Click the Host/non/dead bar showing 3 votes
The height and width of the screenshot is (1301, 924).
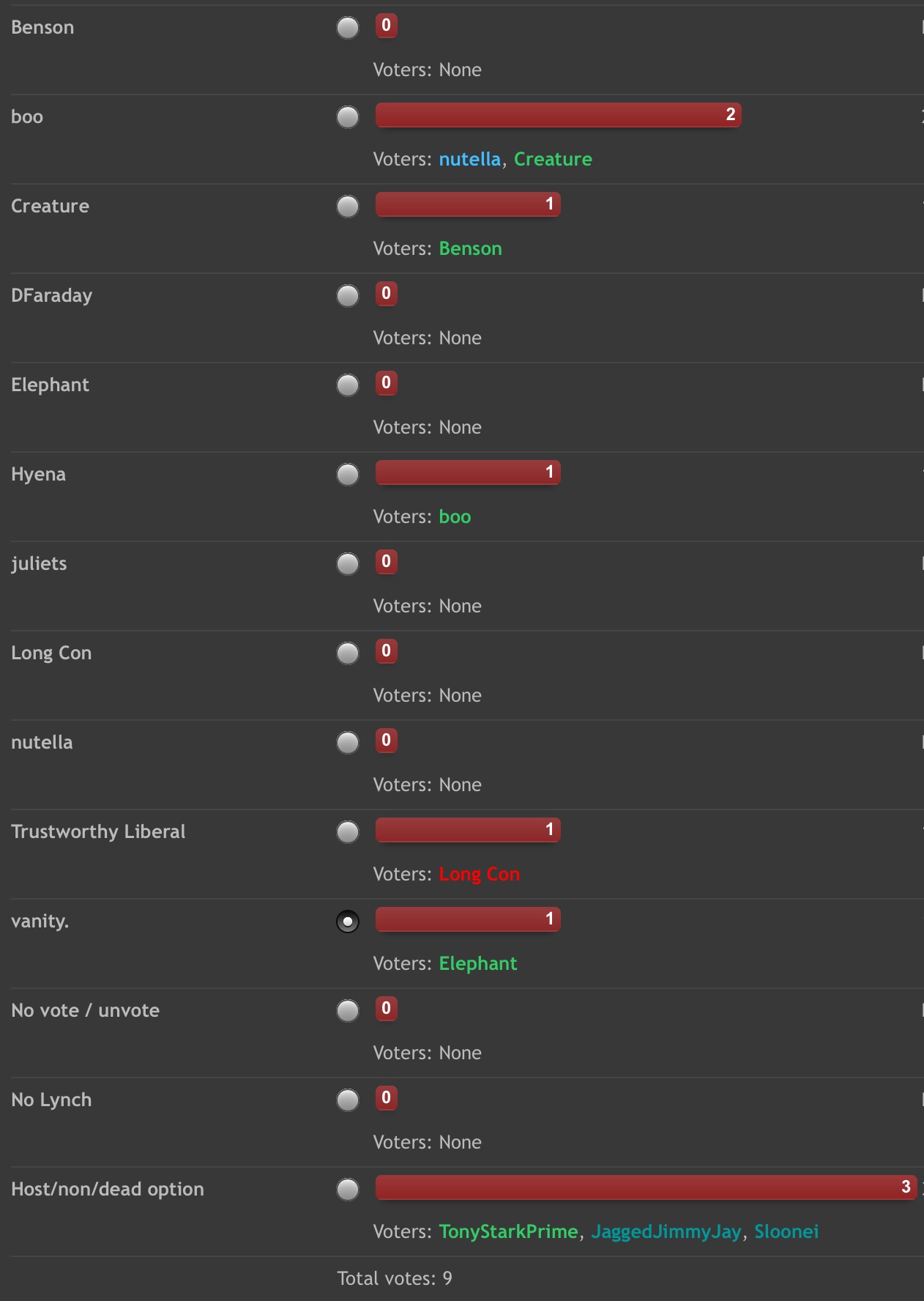tap(647, 1187)
